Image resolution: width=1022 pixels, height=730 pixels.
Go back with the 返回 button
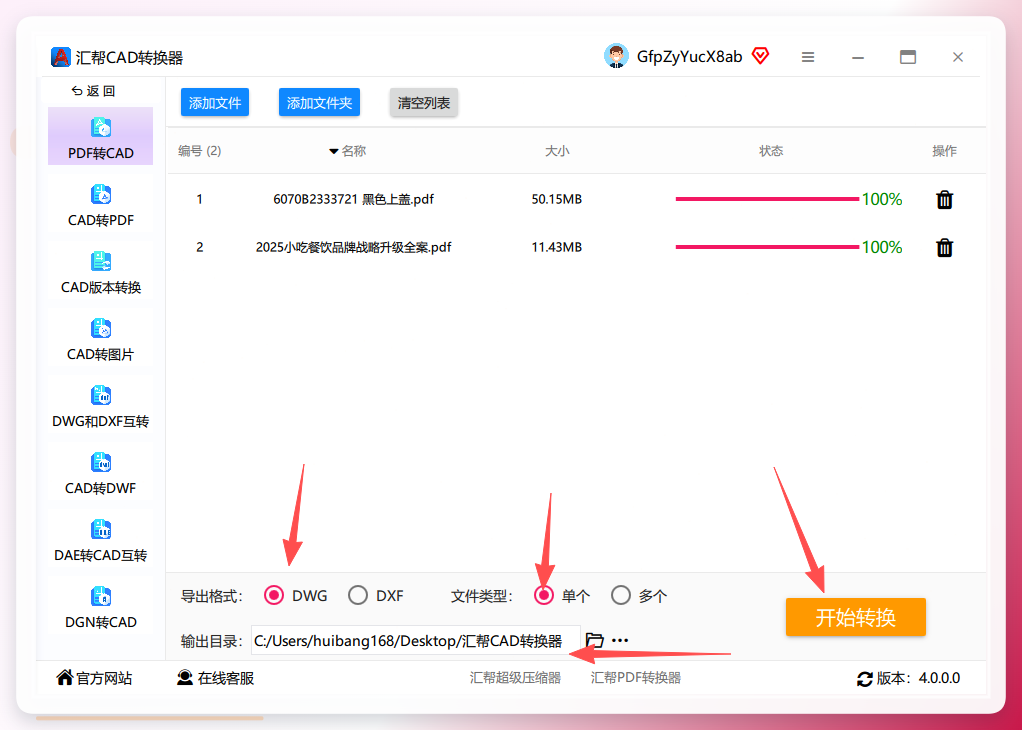click(93, 91)
